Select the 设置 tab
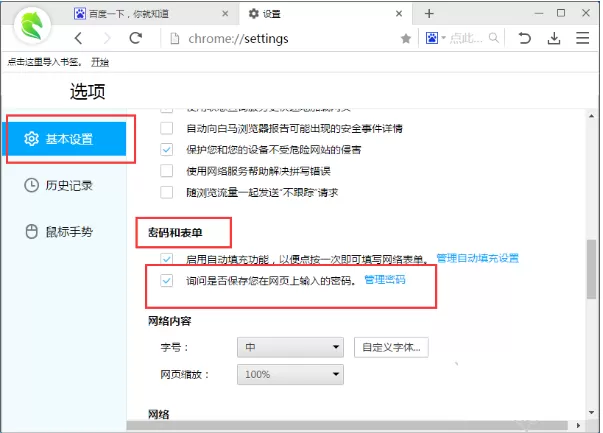 click(x=326, y=14)
